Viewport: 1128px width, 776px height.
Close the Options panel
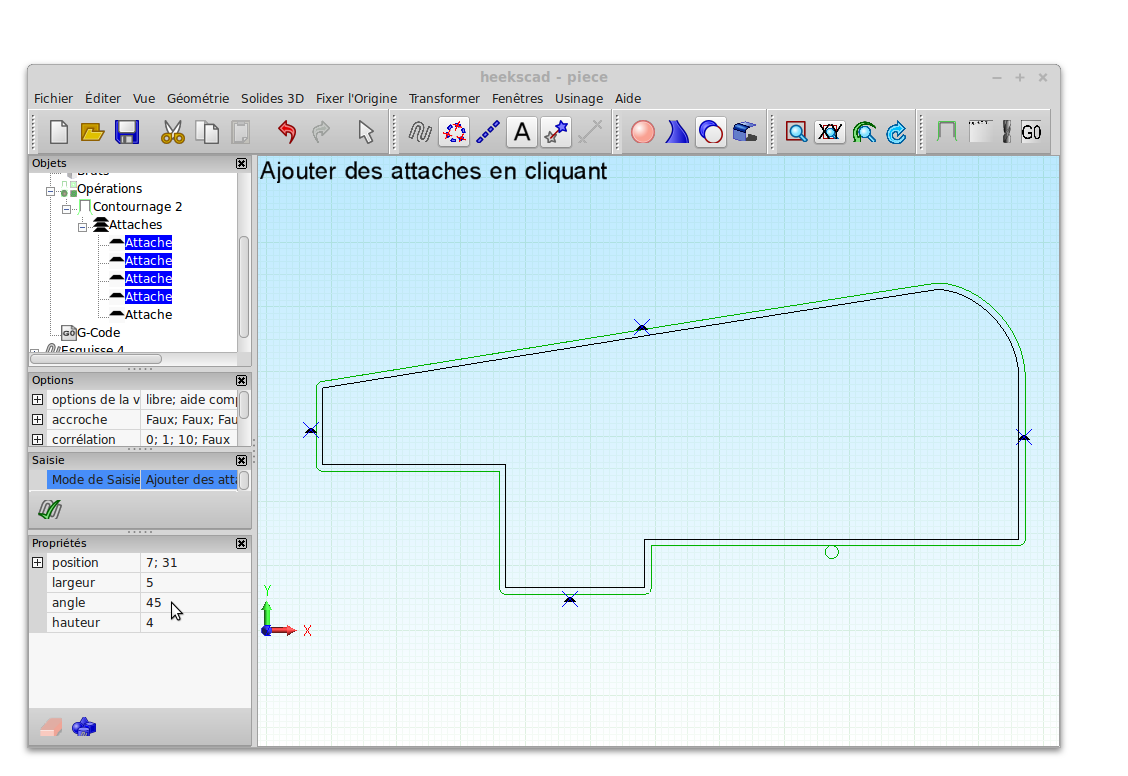click(241, 381)
